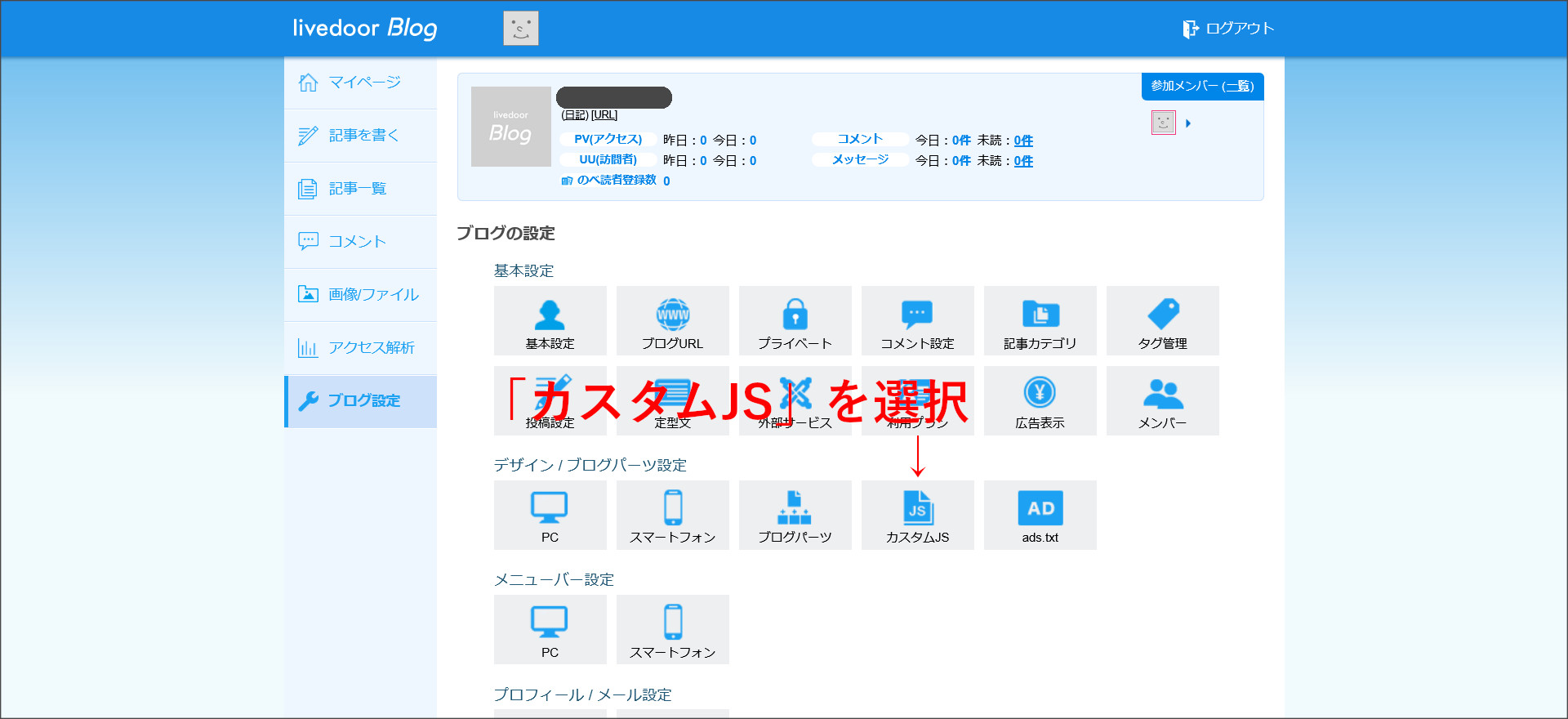Open menu bar スマートフォン settings tile
The height and width of the screenshot is (719, 1568).
coord(672,629)
